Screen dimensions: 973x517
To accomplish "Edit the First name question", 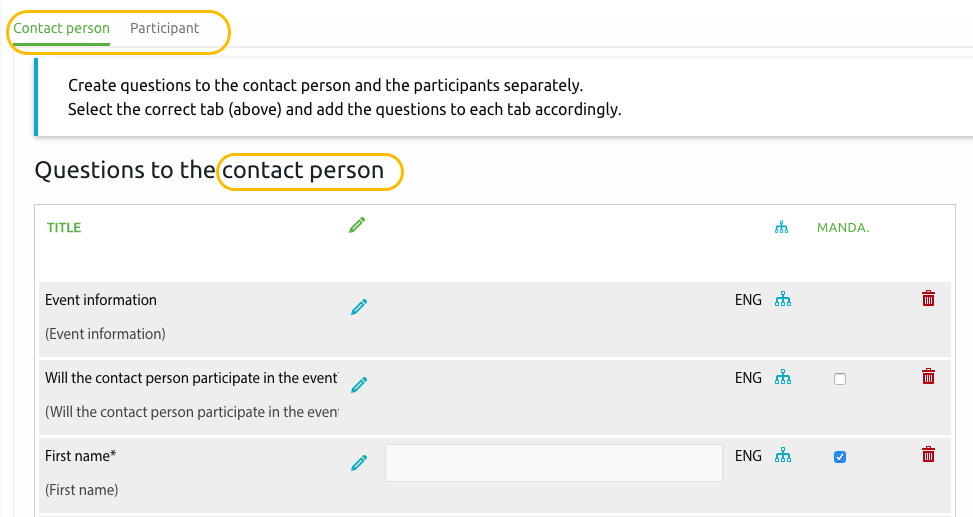I will coord(359,463).
